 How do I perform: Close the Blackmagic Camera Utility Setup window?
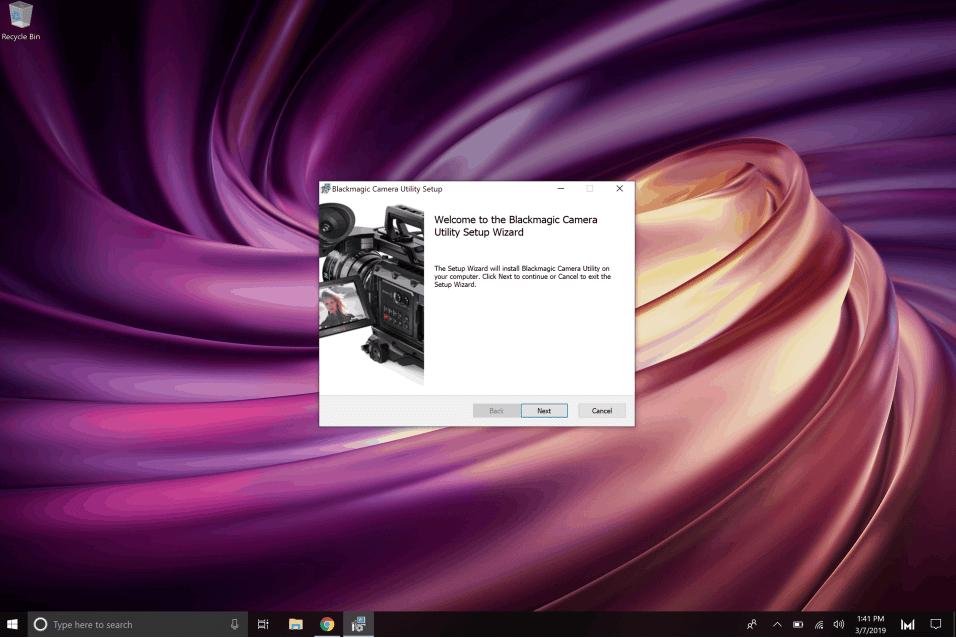619,188
